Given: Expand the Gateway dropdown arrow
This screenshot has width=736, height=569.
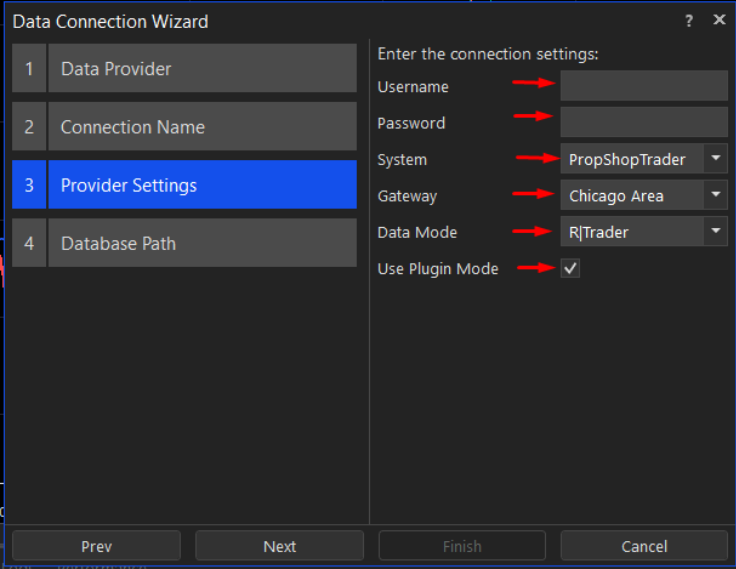Looking at the screenshot, I should pyautogui.click(x=715, y=194).
